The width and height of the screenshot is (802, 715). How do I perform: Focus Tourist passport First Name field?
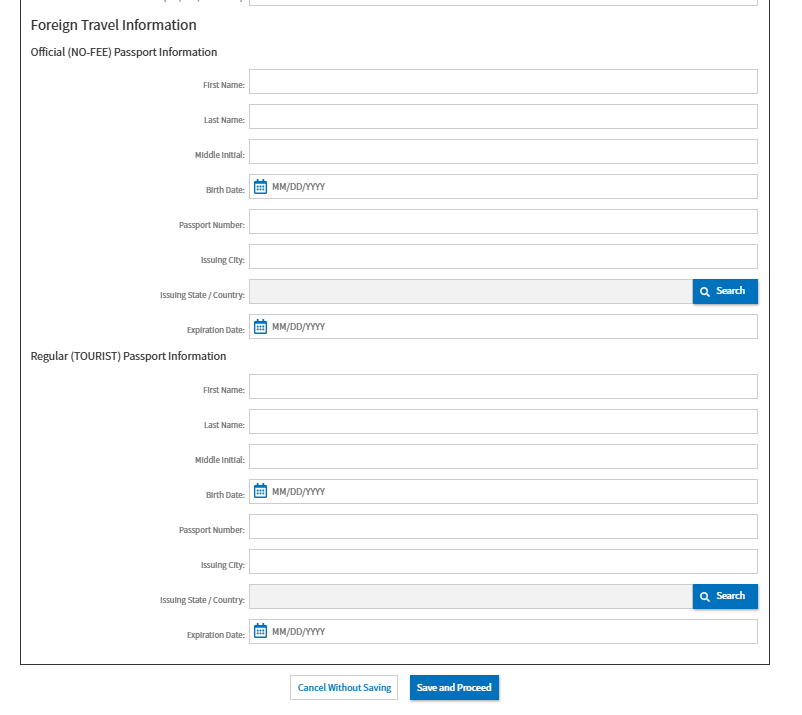pyautogui.click(x=503, y=387)
